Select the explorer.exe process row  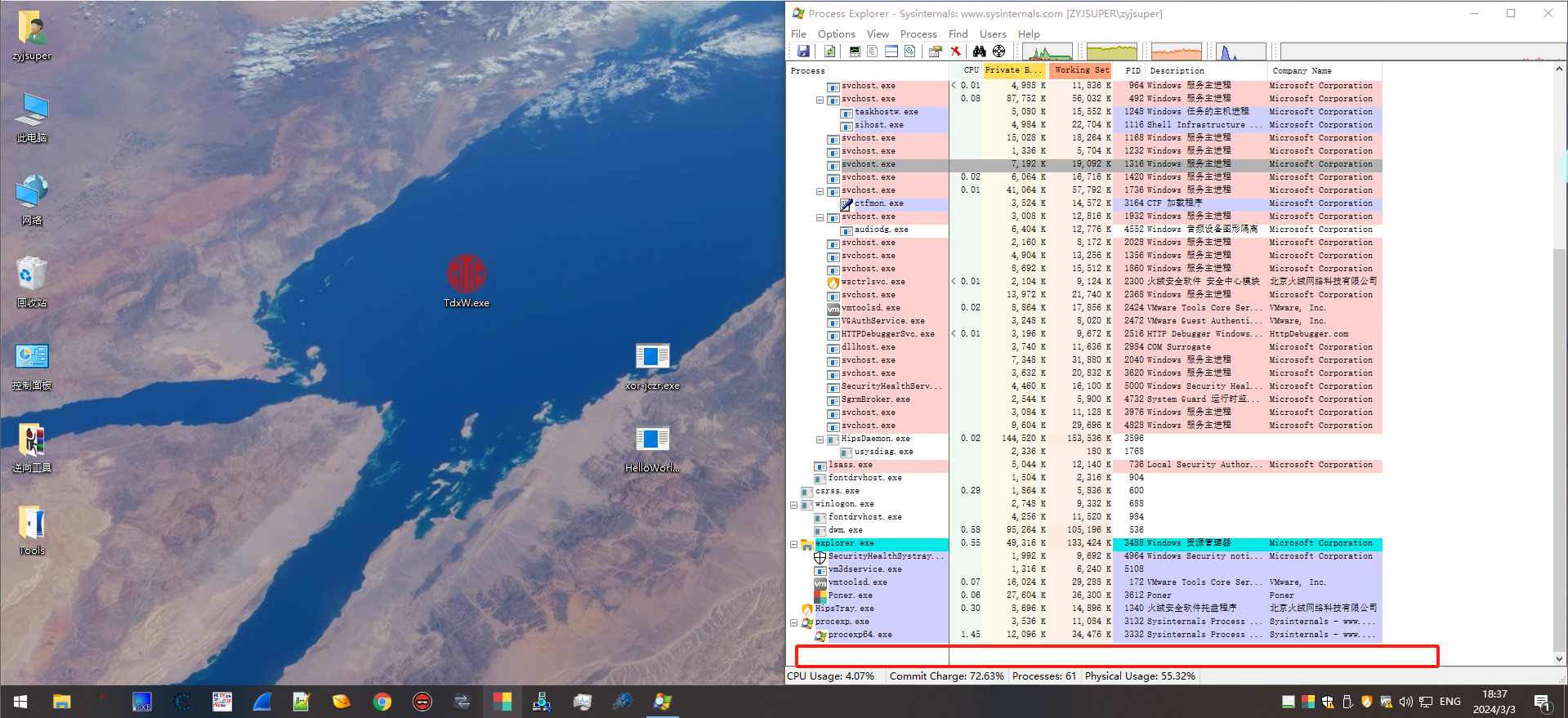point(1084,543)
